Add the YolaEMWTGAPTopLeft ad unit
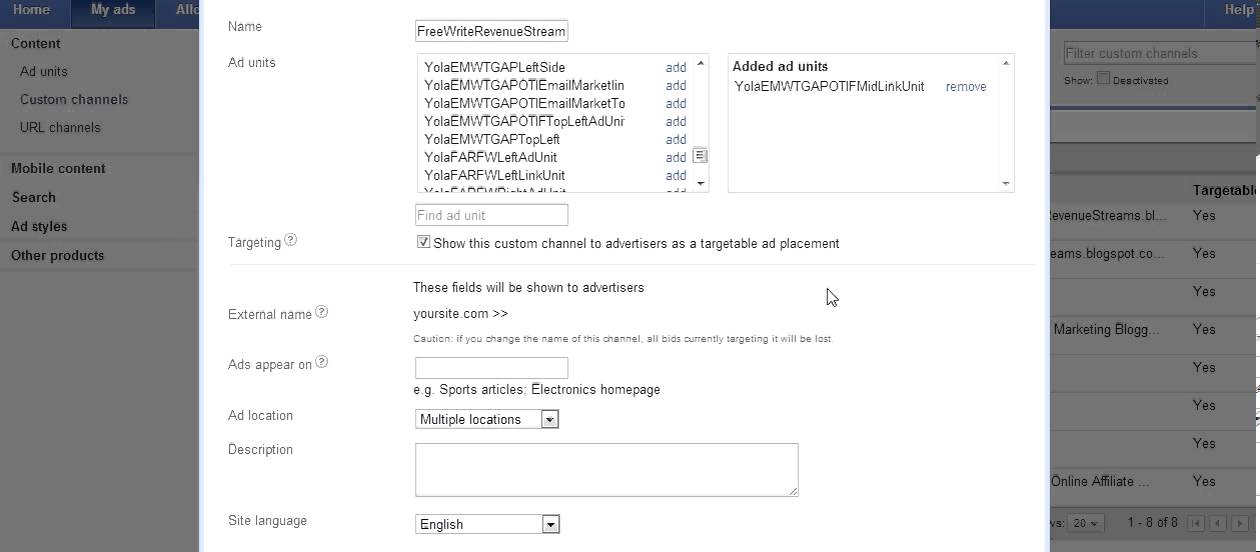This screenshot has width=1260, height=552. click(x=676, y=139)
